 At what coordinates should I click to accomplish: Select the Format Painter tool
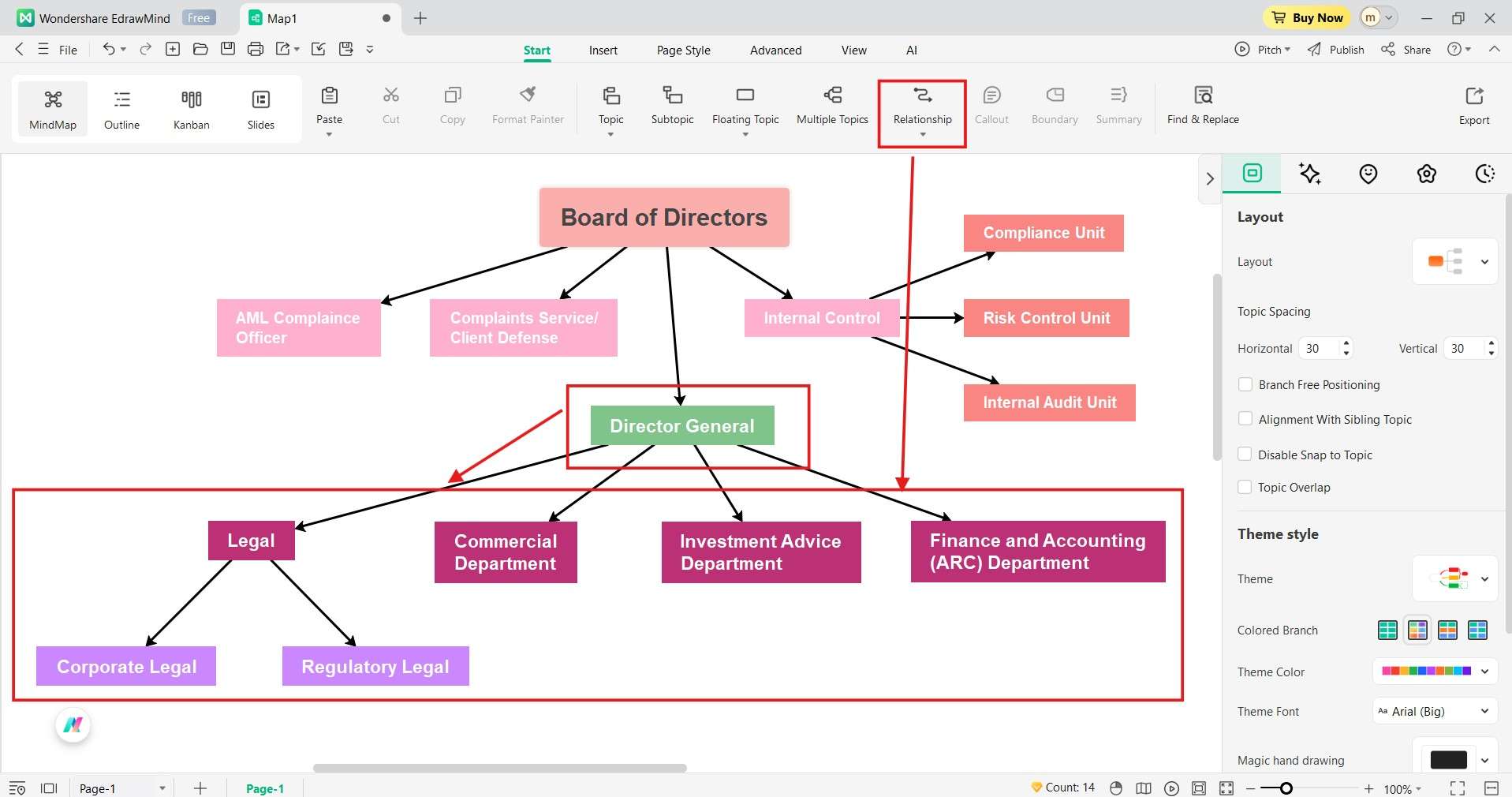[x=527, y=107]
